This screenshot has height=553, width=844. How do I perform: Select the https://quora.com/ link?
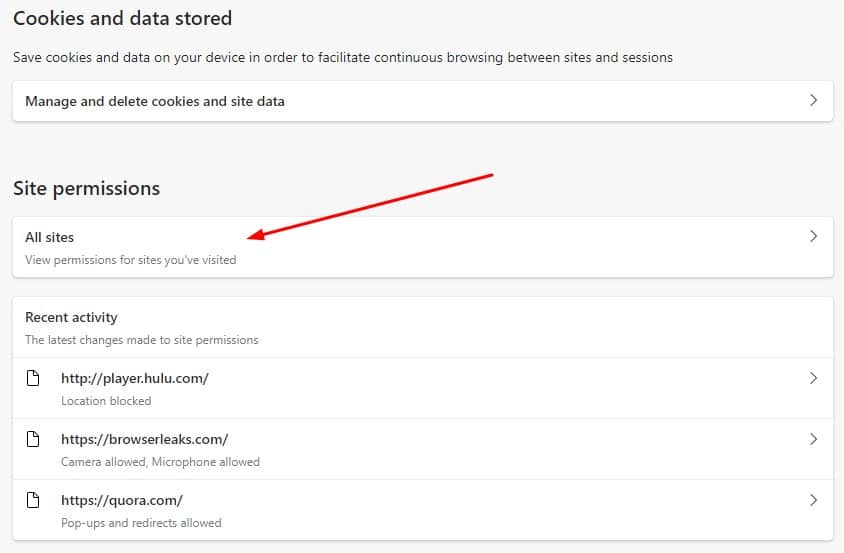point(122,500)
